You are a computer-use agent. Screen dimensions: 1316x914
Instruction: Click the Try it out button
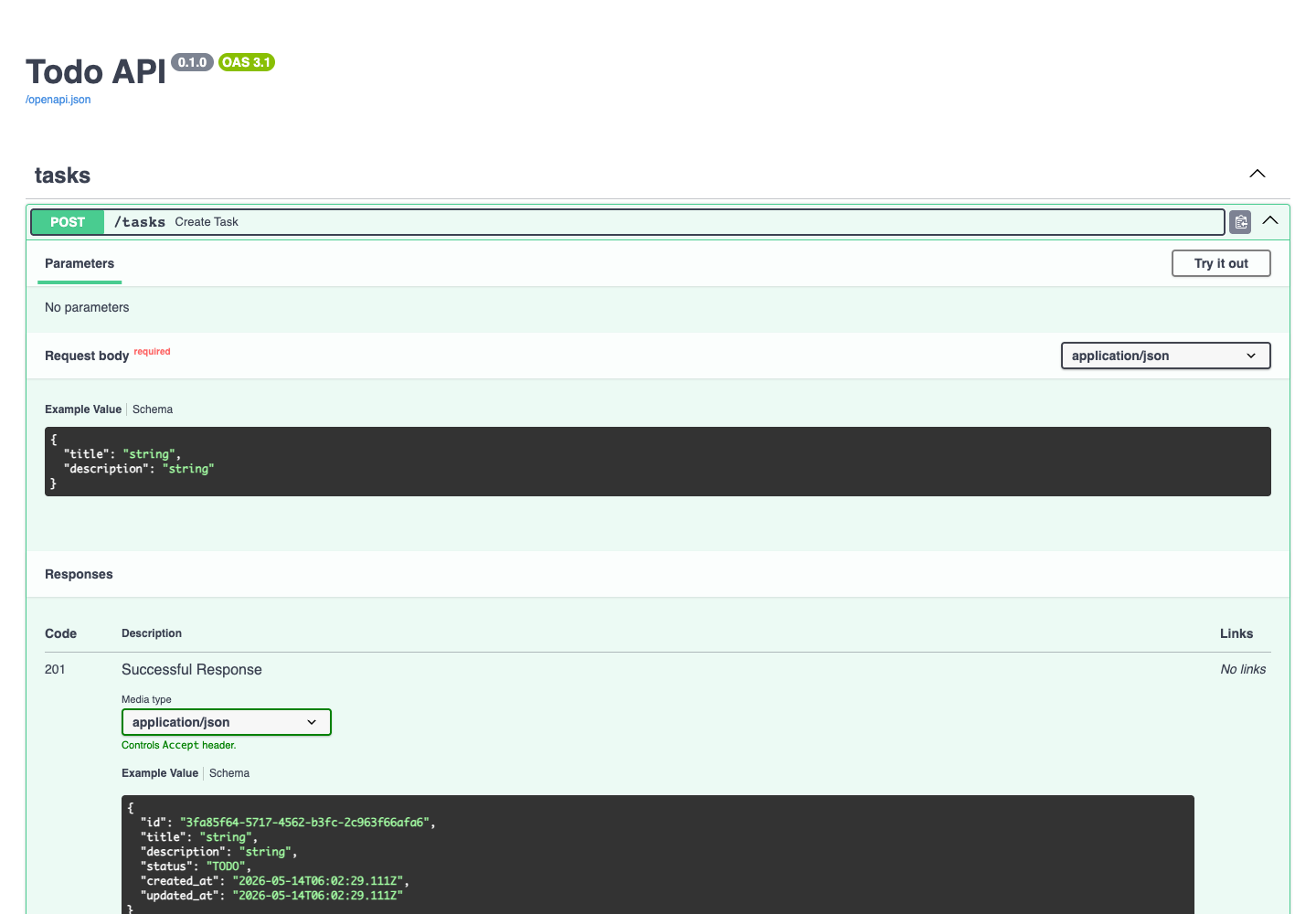pyautogui.click(x=1221, y=263)
